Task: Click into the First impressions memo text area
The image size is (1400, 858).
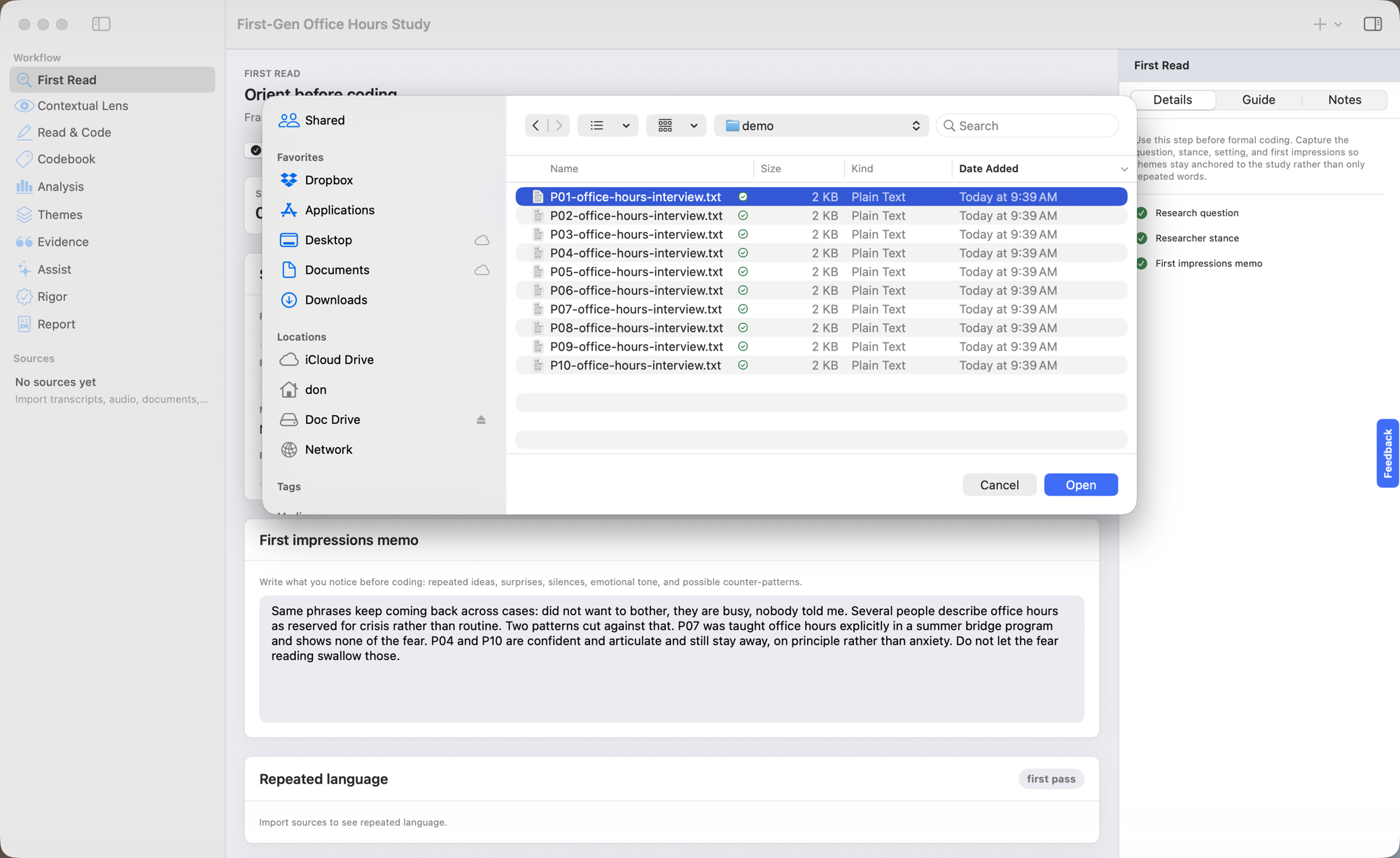Action: click(x=671, y=659)
